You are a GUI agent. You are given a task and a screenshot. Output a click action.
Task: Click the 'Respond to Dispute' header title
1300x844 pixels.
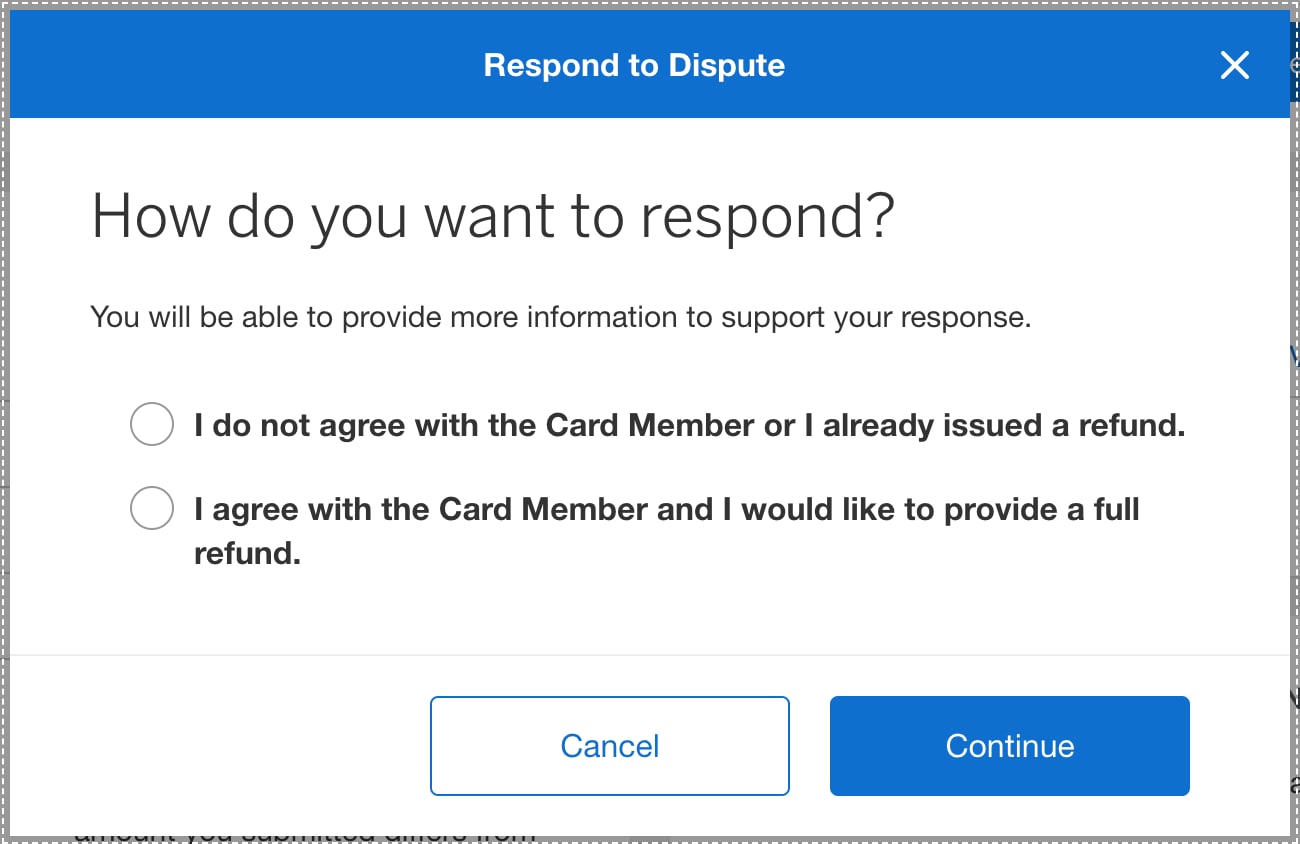[x=634, y=66]
